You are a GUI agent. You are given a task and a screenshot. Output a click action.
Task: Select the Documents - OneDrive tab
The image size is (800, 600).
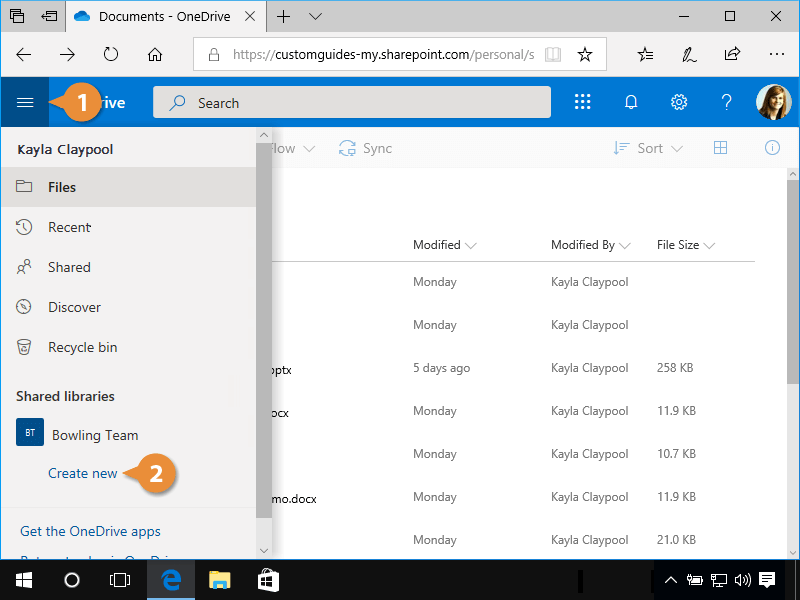(x=165, y=16)
